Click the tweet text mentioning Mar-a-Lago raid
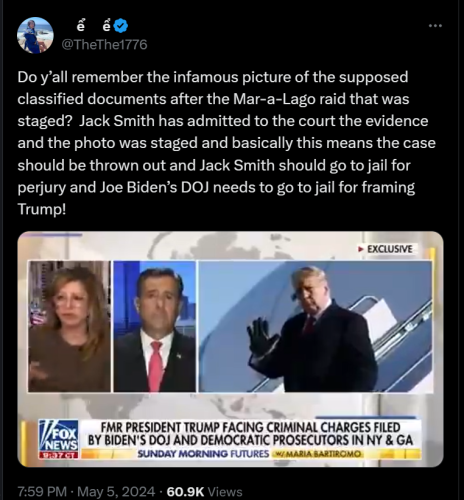The image size is (464, 500). click(227, 143)
